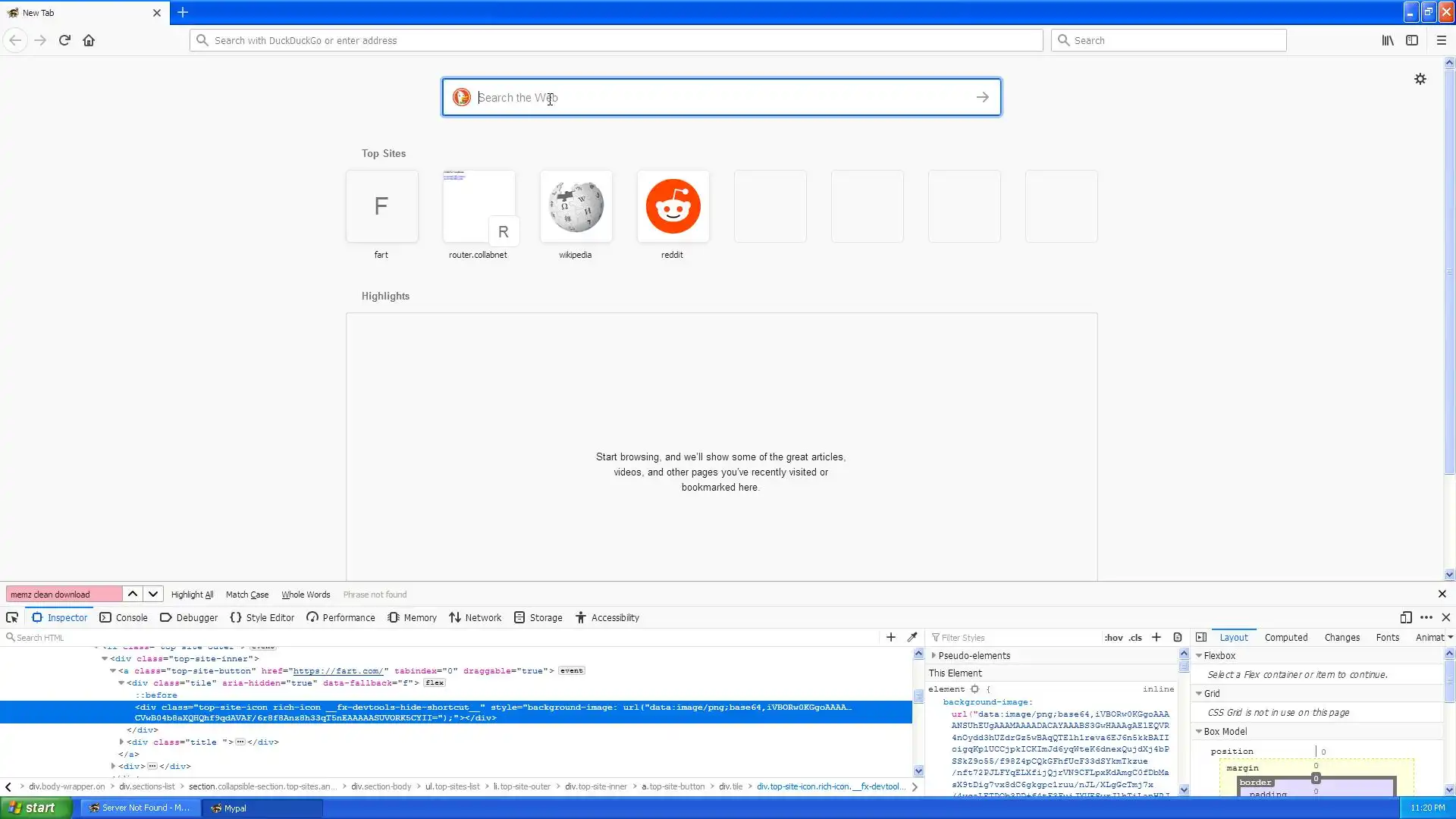
Task: Open the Computed tab
Action: click(1285, 638)
